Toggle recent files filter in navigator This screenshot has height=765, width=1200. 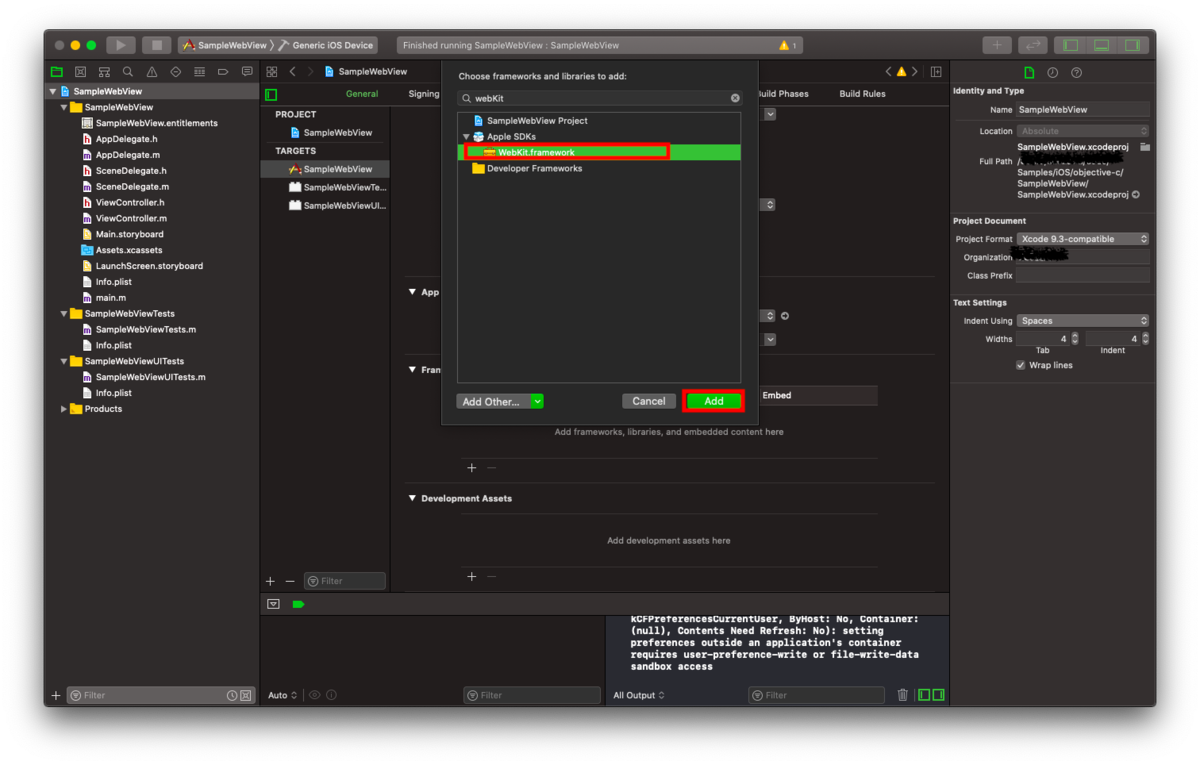[x=232, y=695]
